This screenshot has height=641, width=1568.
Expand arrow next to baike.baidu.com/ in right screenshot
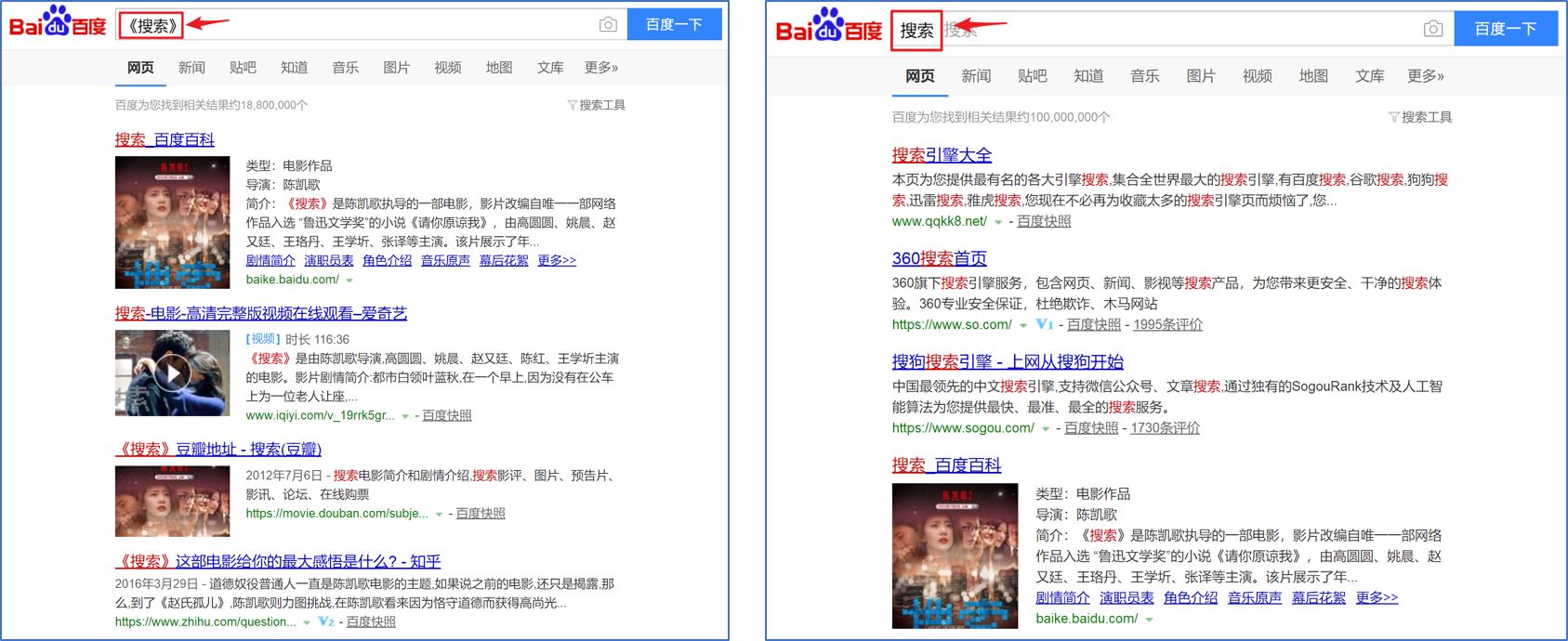1150,620
